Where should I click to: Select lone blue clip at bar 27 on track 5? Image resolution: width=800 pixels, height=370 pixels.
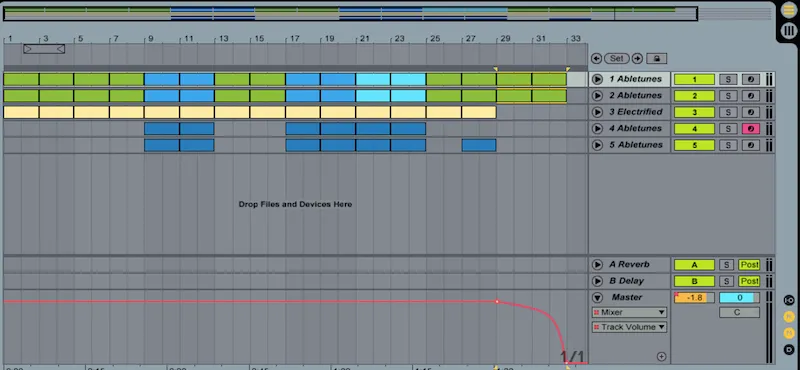tap(479, 145)
